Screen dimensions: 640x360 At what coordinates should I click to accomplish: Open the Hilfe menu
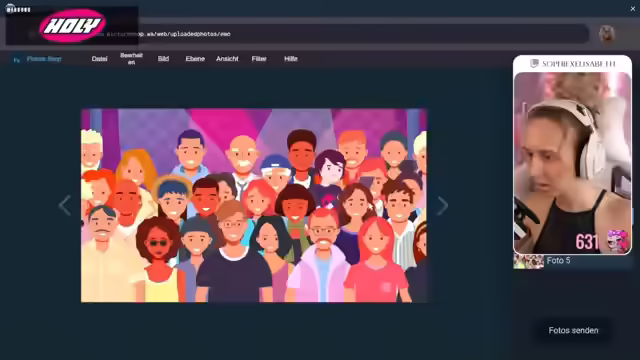pos(291,59)
